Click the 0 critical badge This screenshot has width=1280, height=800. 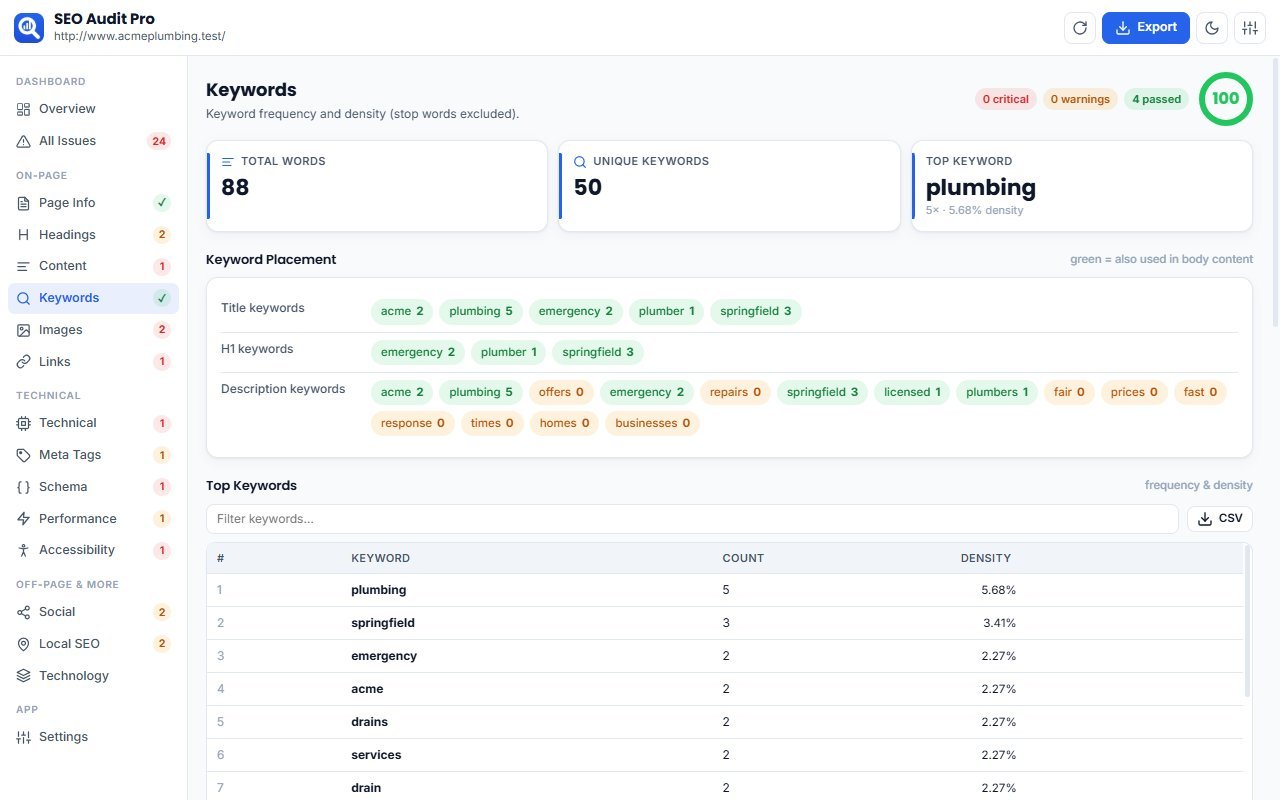click(x=1005, y=99)
